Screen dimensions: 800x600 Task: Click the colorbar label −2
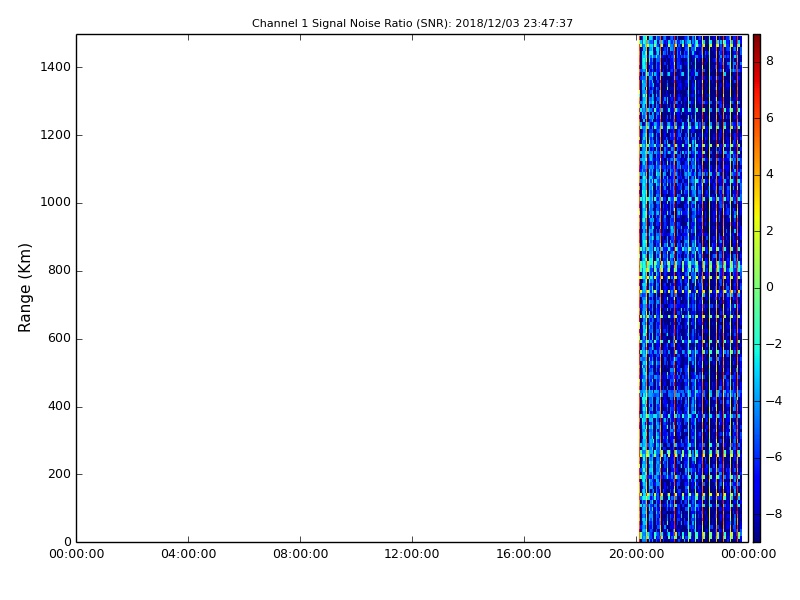(774, 344)
